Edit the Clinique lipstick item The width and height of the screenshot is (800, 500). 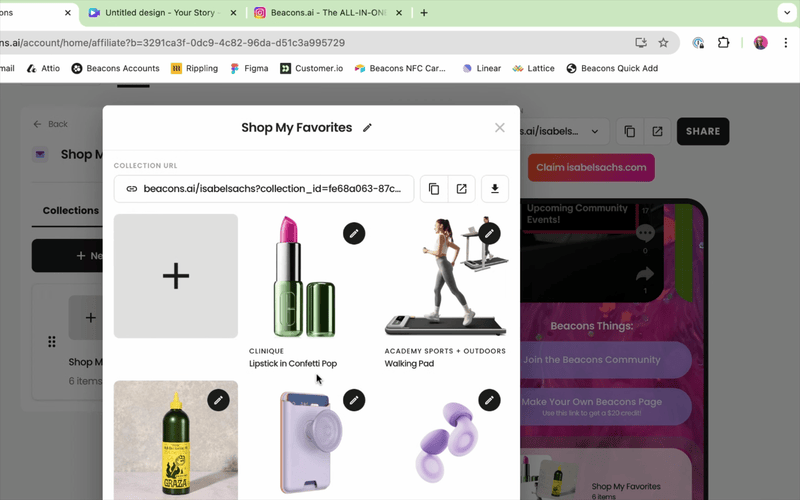pos(354,234)
